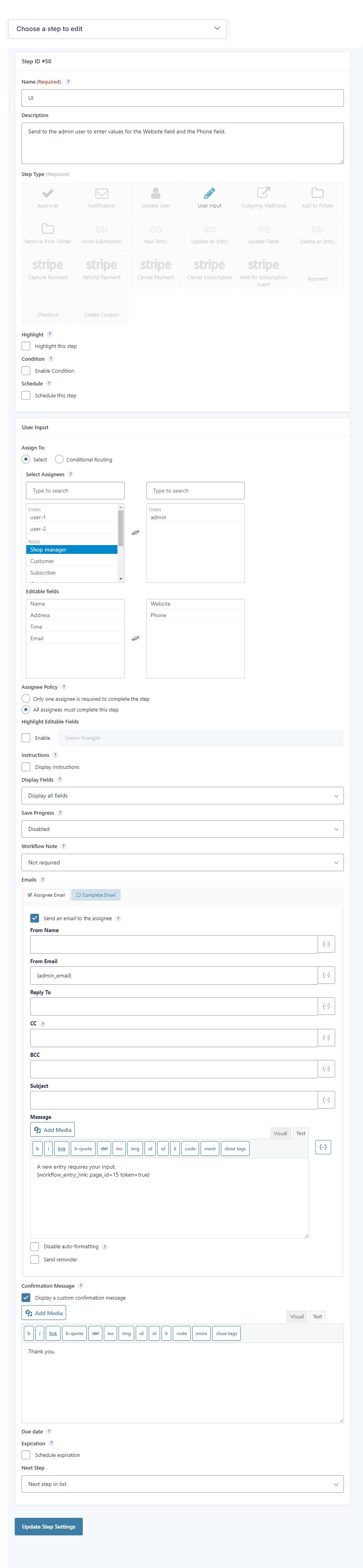Click Add Media above the email message
Image resolution: width=363 pixels, height=1568 pixels.
[52, 1130]
